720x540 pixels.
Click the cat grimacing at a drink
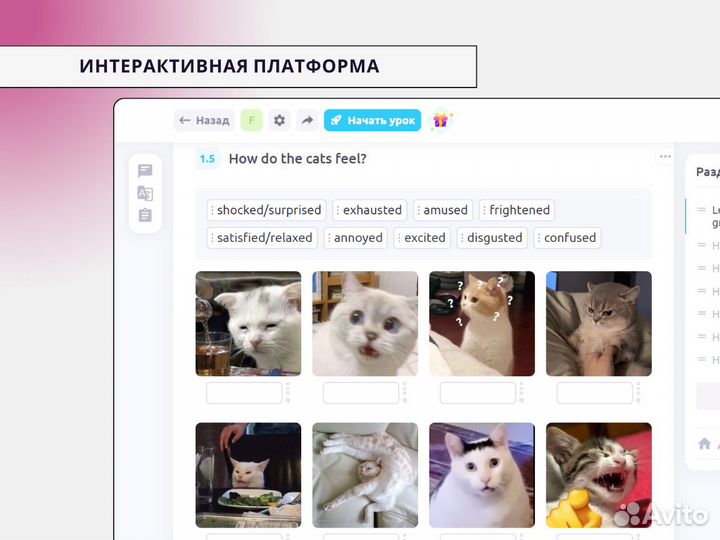point(248,324)
